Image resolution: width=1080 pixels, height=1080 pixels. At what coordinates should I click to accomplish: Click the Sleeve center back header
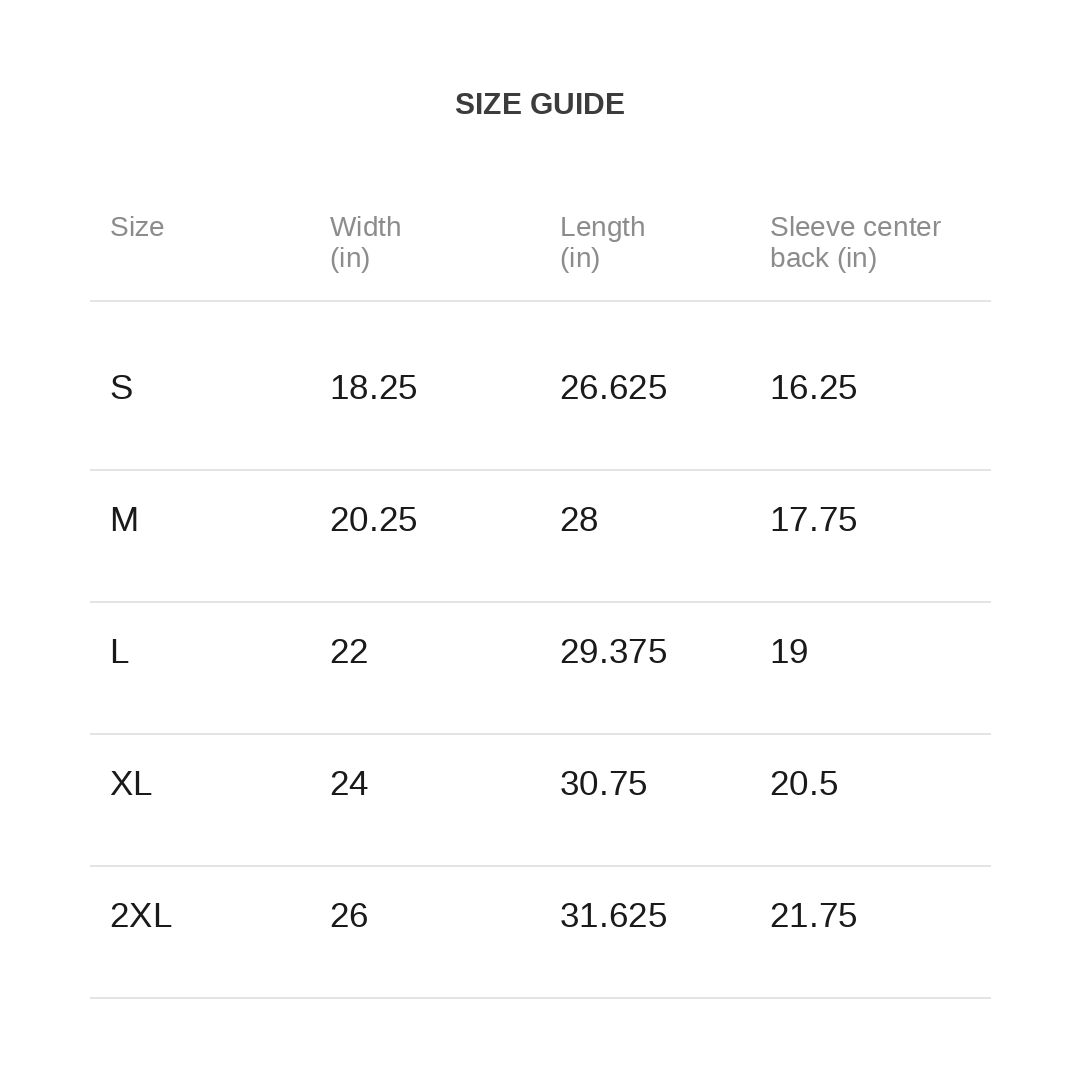[x=855, y=242]
